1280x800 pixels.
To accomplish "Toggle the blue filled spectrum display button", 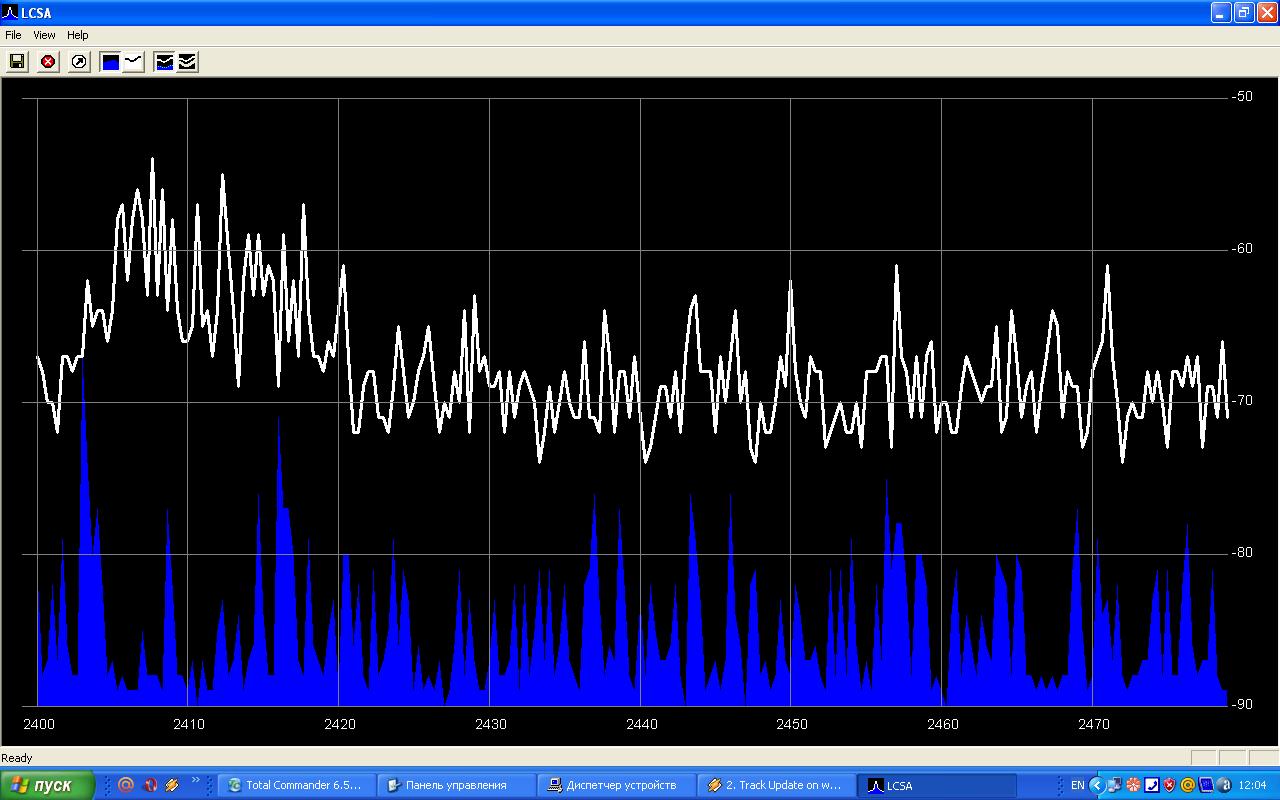I will (x=110, y=62).
